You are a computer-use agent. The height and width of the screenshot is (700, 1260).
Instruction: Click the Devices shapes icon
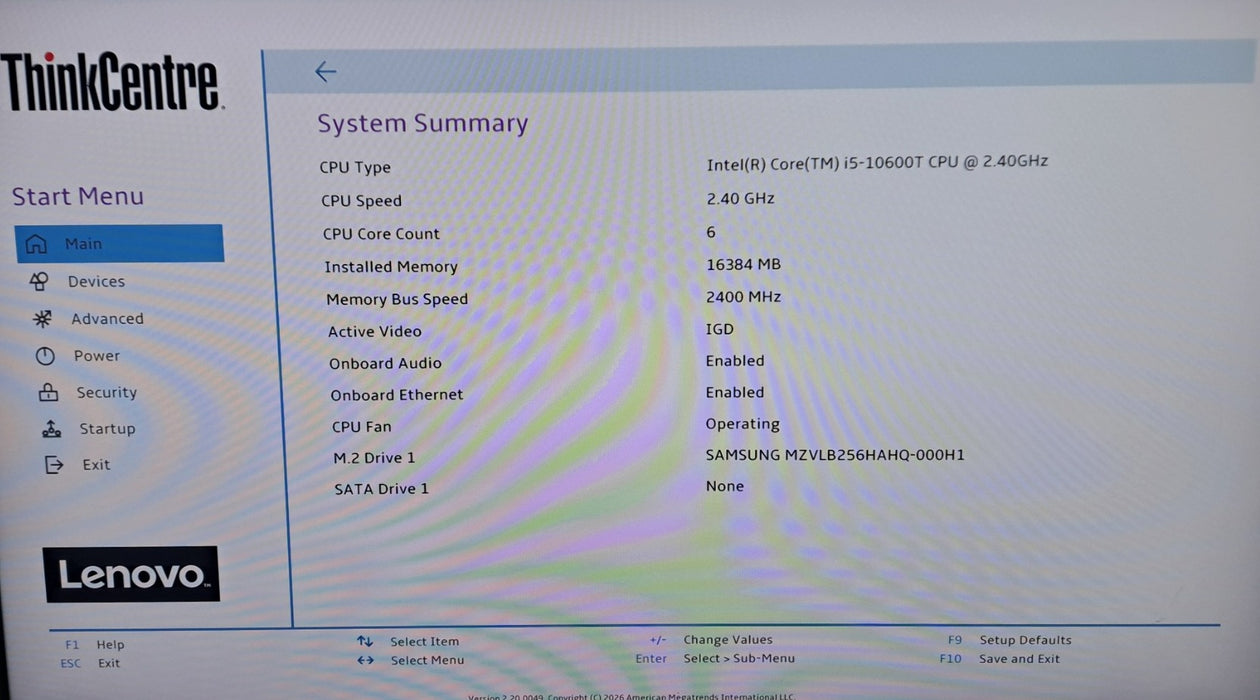point(38,281)
